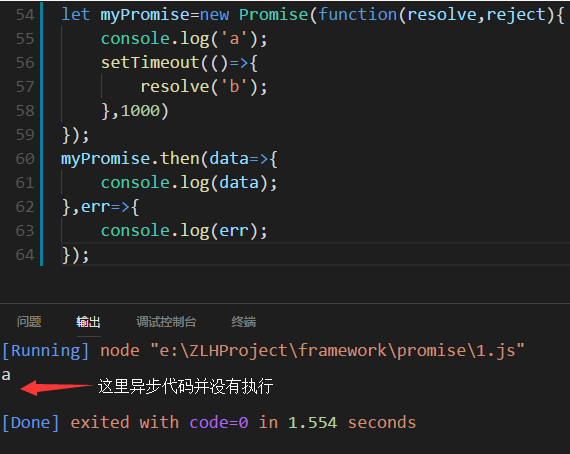This screenshot has width=570, height=454.
Task: Click line number 62 in gutter
Action: point(25,207)
